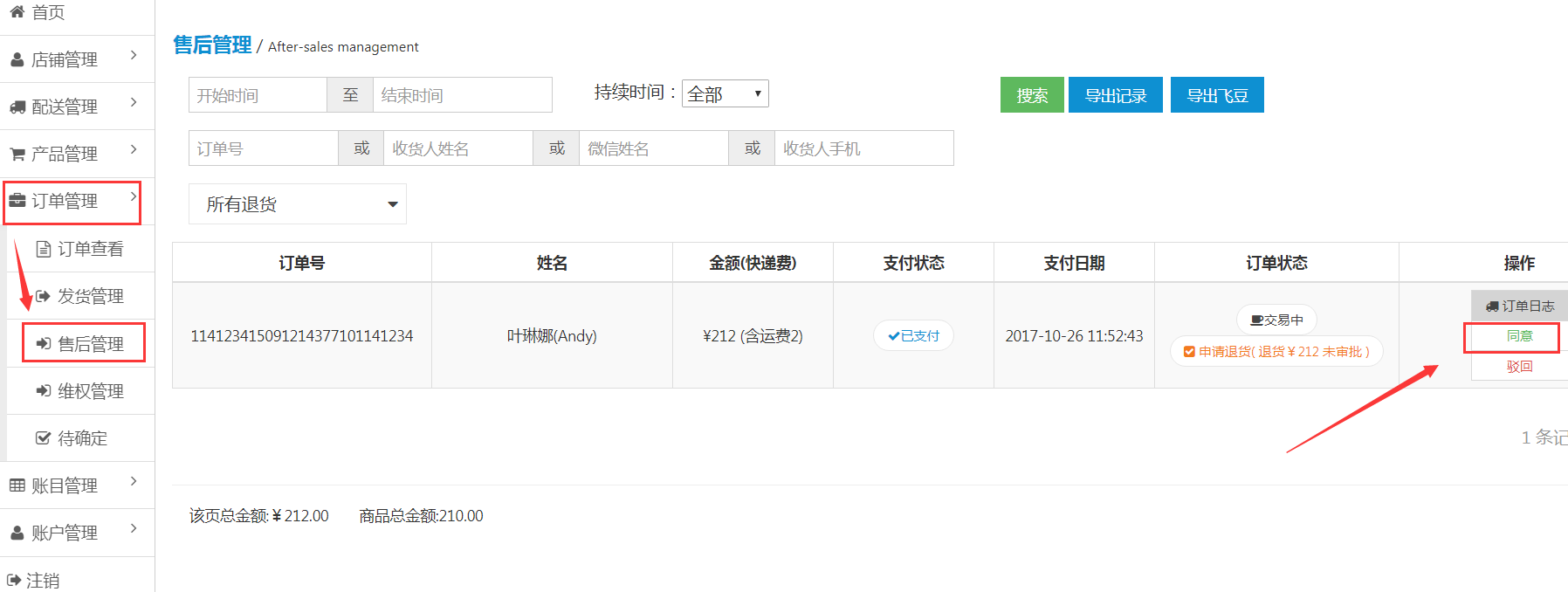The image size is (1568, 592).
Task: Click 注销 to log out
Action: [43, 581]
